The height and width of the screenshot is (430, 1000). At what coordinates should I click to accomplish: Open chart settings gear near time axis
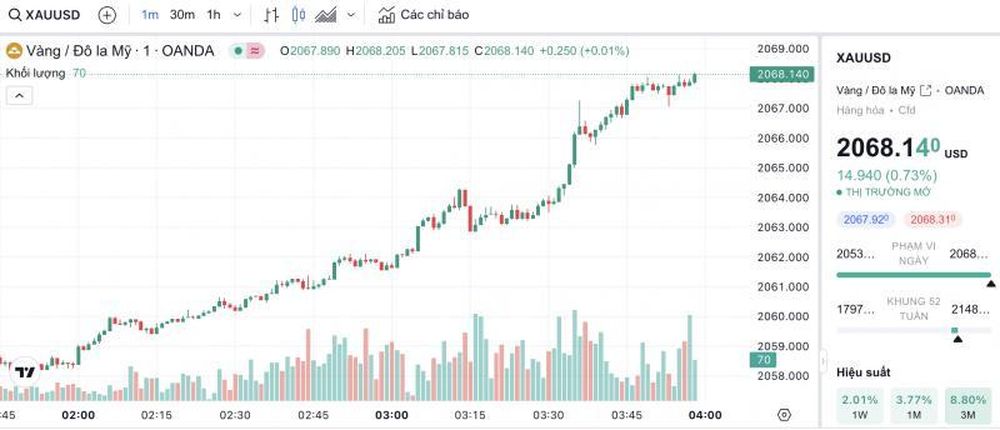784,415
